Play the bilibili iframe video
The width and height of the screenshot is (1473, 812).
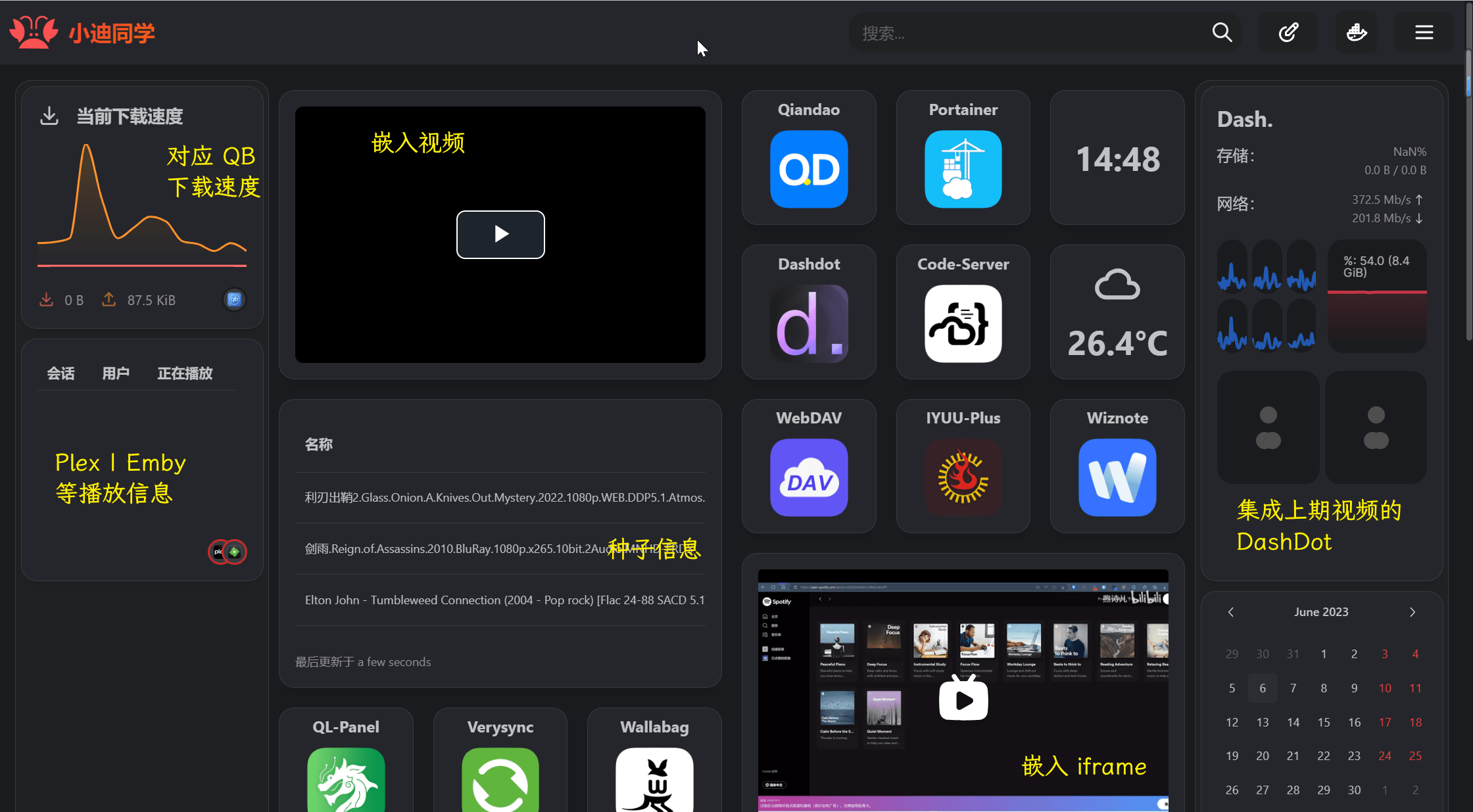pos(963,700)
